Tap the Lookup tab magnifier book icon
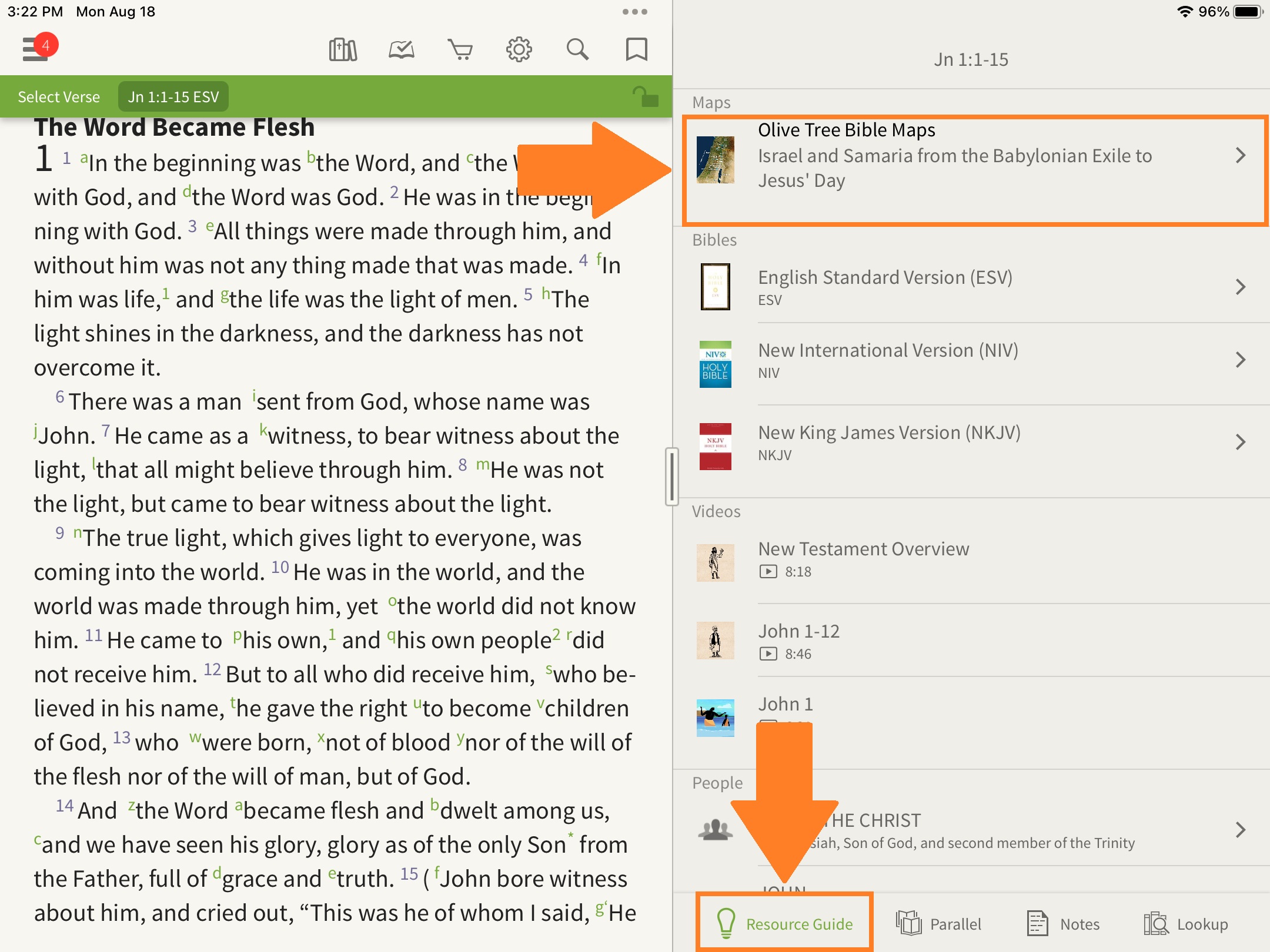The width and height of the screenshot is (1270, 952). [x=1156, y=924]
